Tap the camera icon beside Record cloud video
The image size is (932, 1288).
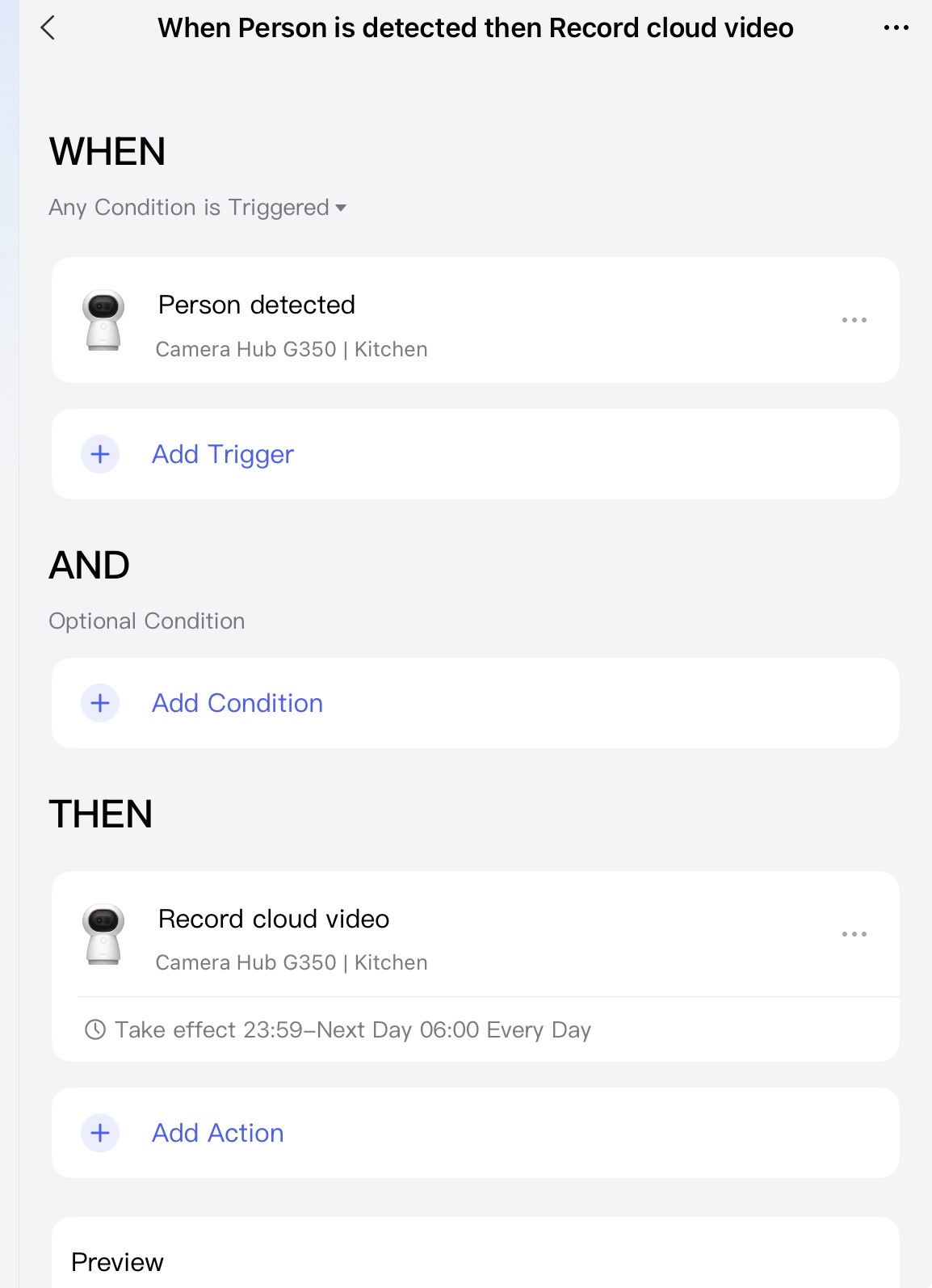click(x=103, y=934)
